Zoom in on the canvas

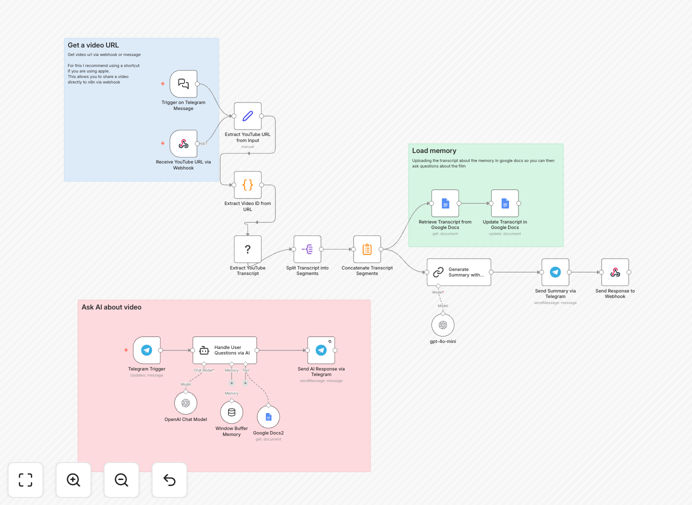73,480
